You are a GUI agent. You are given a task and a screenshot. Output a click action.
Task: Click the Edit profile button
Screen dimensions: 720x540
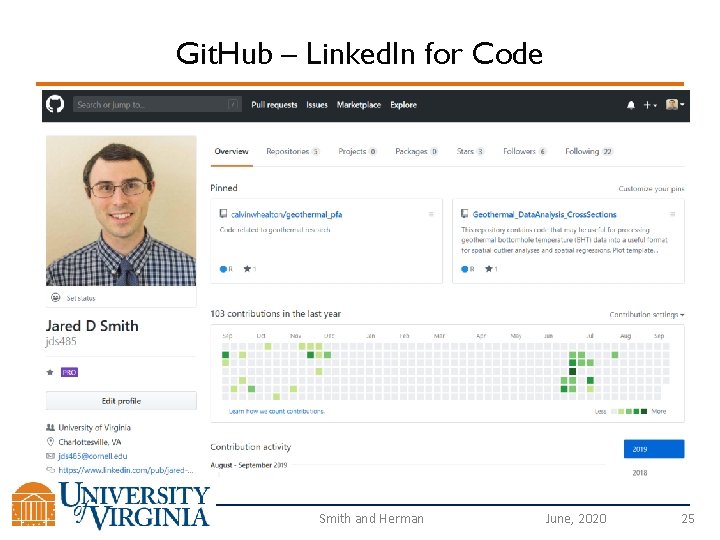click(121, 401)
